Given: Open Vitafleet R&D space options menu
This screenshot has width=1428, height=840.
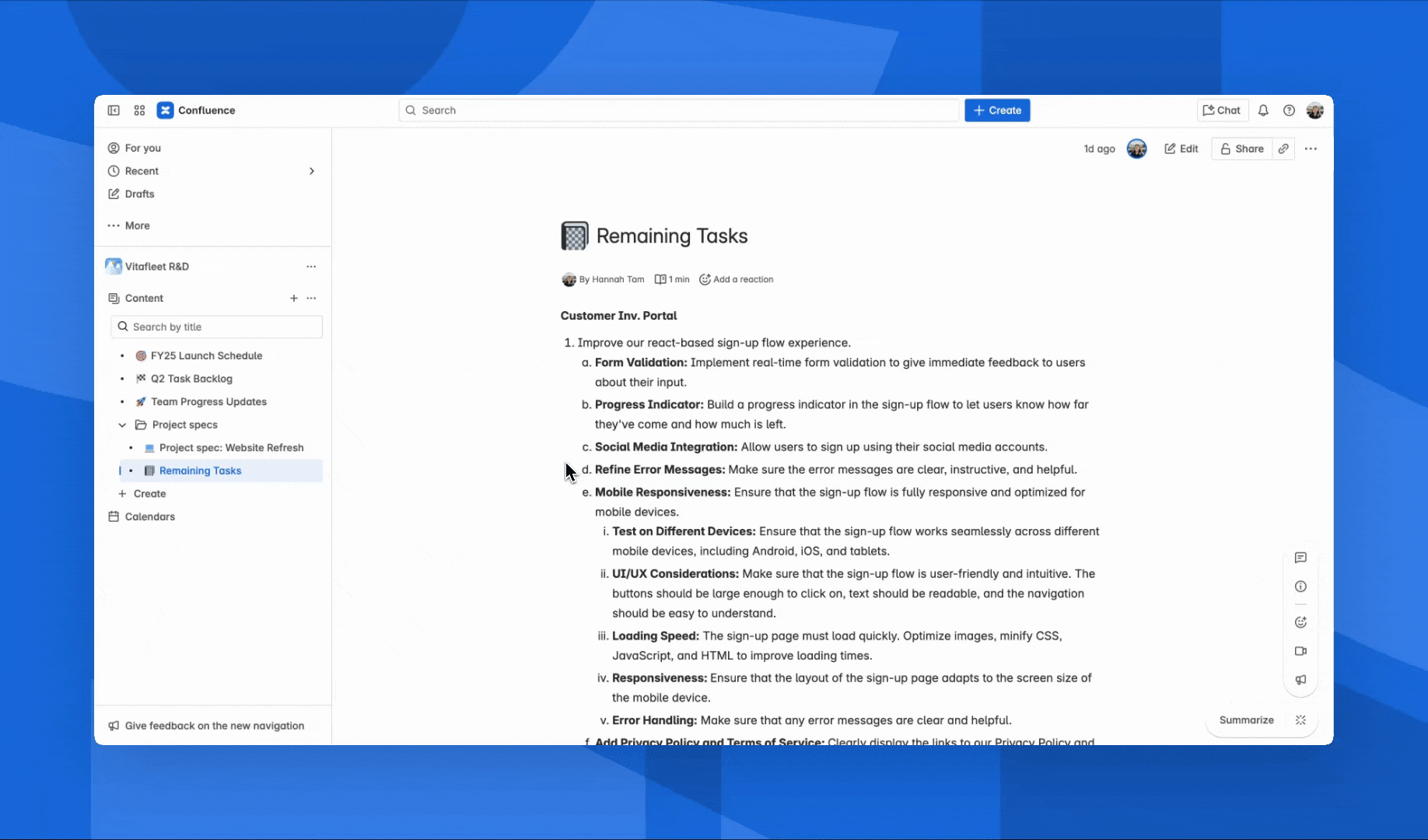Looking at the screenshot, I should pyautogui.click(x=311, y=267).
